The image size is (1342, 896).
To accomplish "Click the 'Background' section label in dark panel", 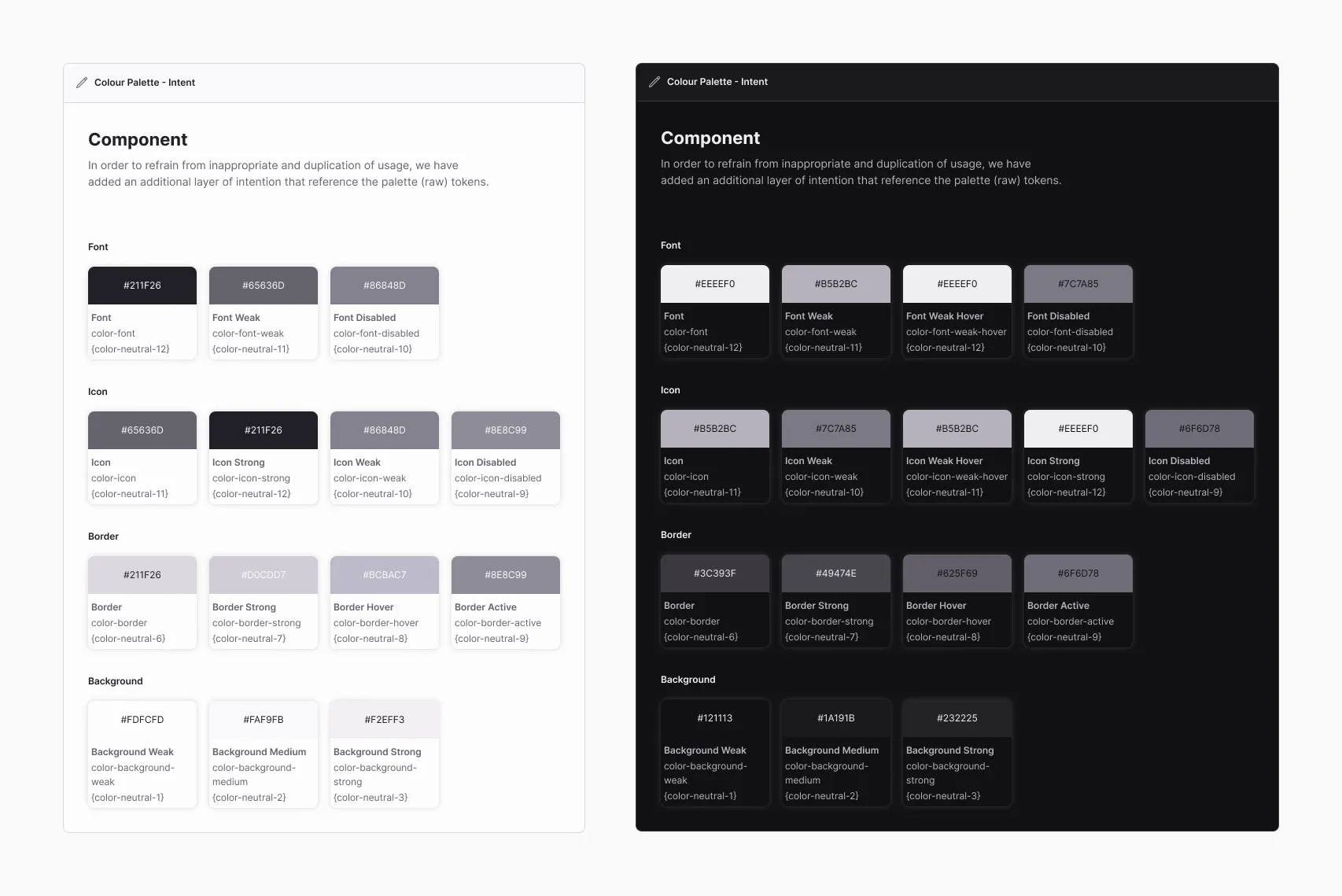I will [x=688, y=680].
